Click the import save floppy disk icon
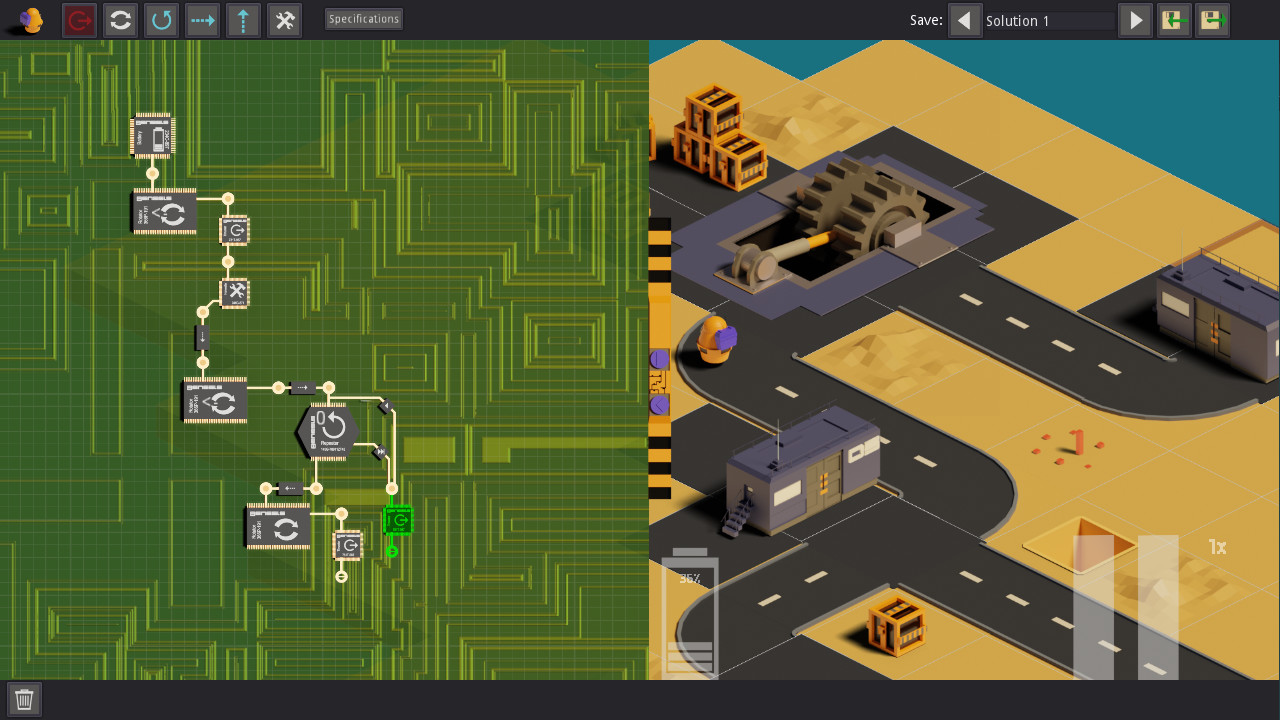The width and height of the screenshot is (1280, 720). pos(1174,20)
